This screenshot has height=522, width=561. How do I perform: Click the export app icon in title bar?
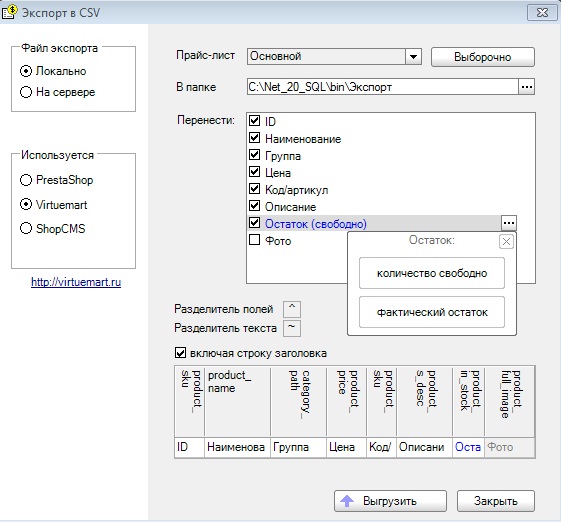coord(9,12)
